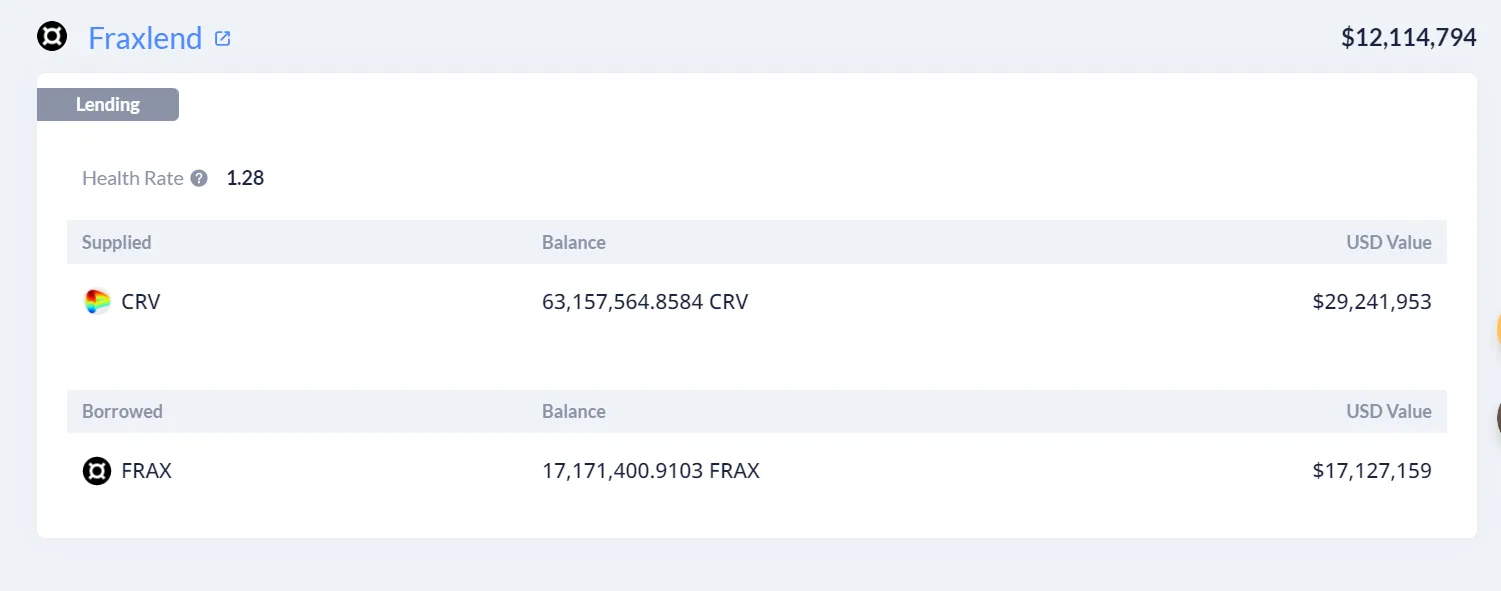The height and width of the screenshot is (591, 1501).
Task: Select the Lending tab label
Action: (108, 104)
